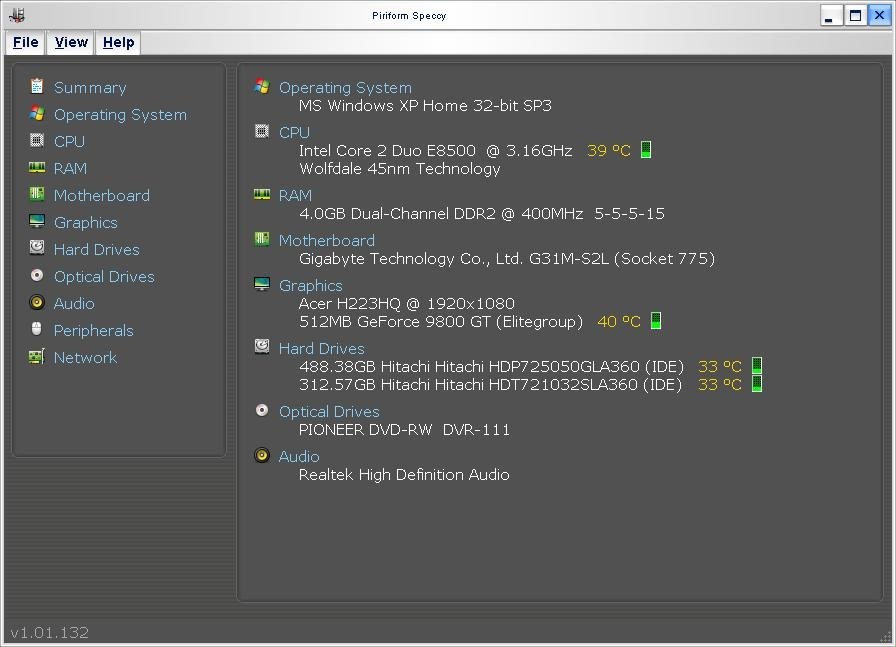This screenshot has width=896, height=647.
Task: Click the 488.38GB Hitachi drive line
Action: (491, 366)
